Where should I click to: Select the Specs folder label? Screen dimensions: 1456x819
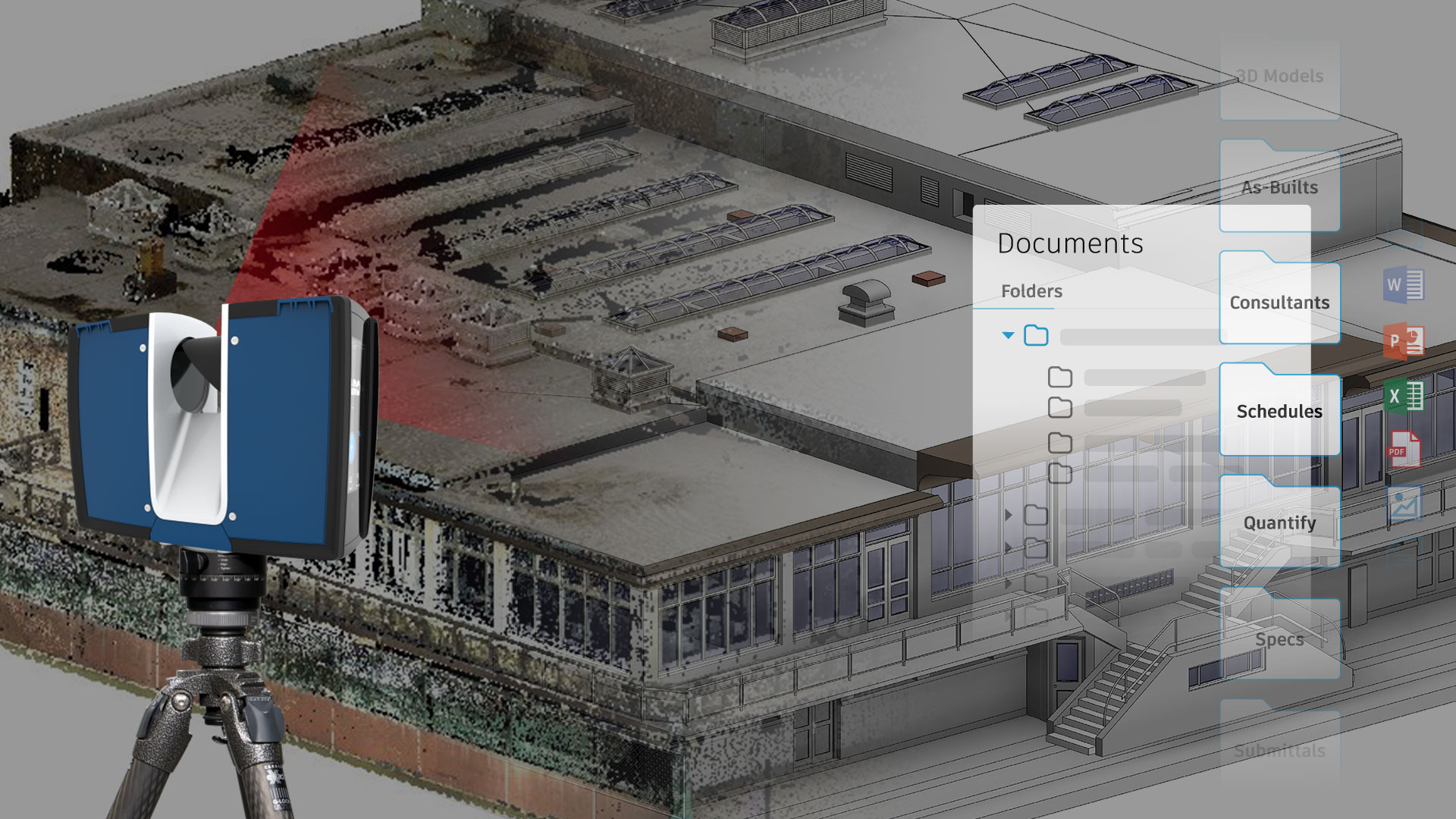tap(1278, 638)
